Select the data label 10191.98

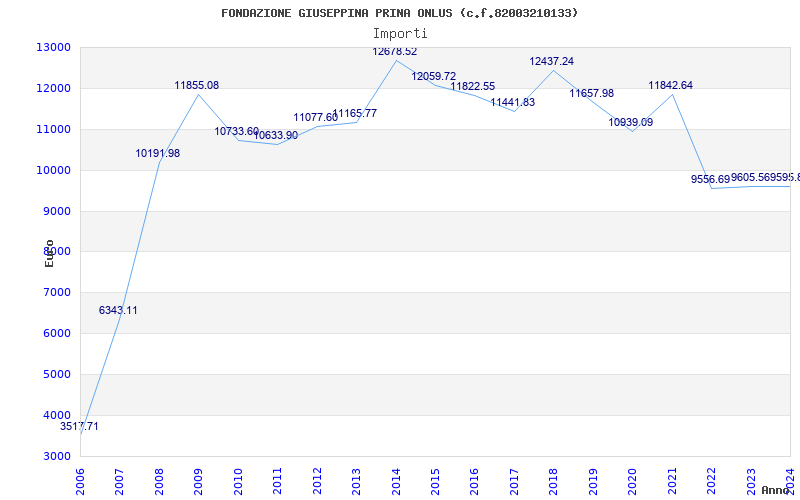click(x=158, y=153)
